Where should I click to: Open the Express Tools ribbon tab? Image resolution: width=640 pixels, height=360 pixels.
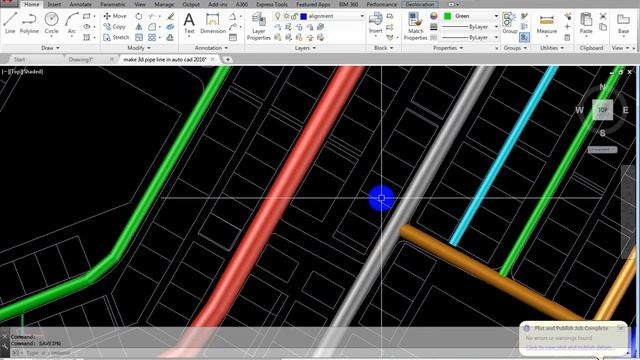(x=272, y=4)
